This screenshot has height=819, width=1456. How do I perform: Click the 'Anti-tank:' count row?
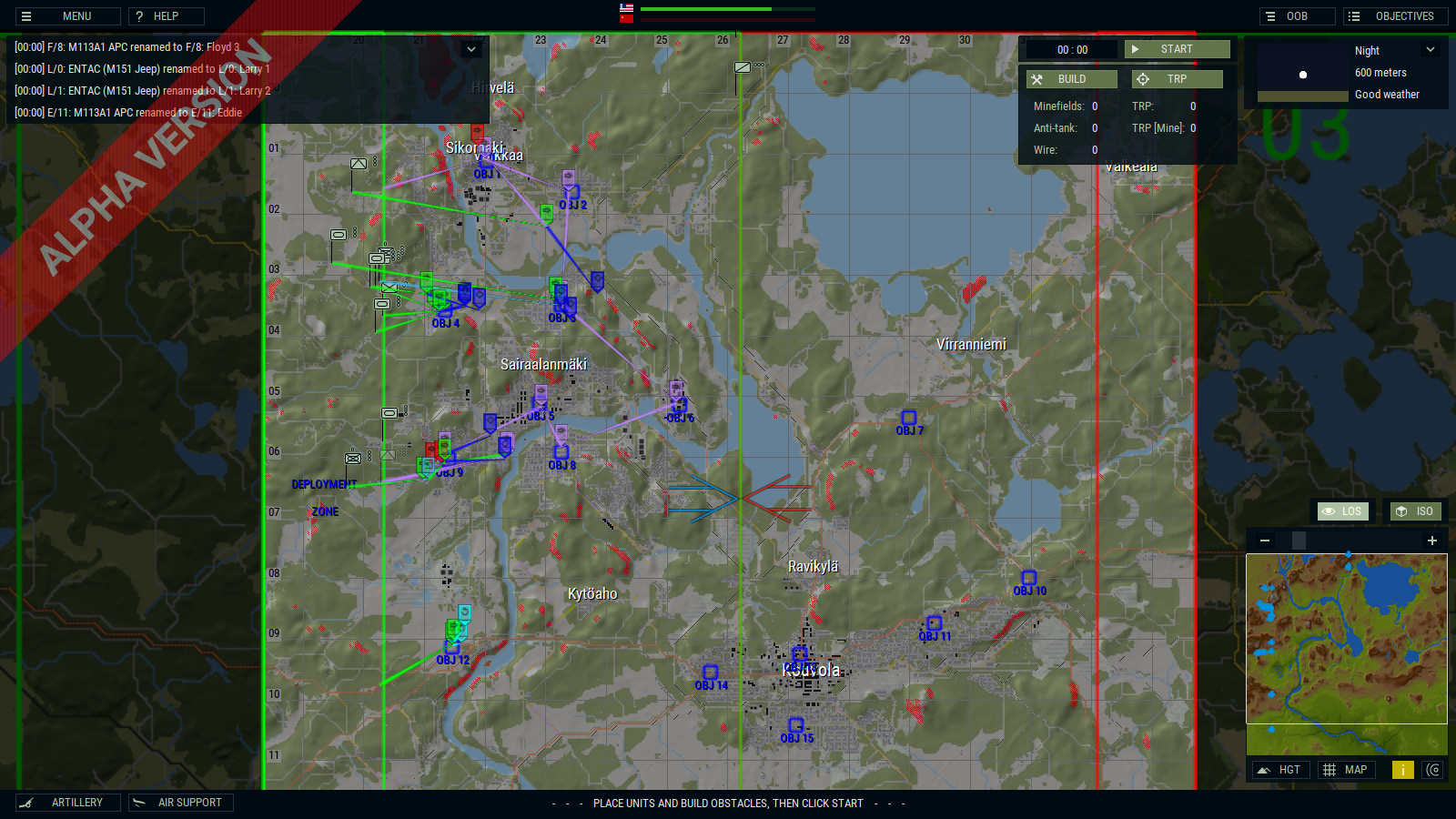pos(1066,128)
